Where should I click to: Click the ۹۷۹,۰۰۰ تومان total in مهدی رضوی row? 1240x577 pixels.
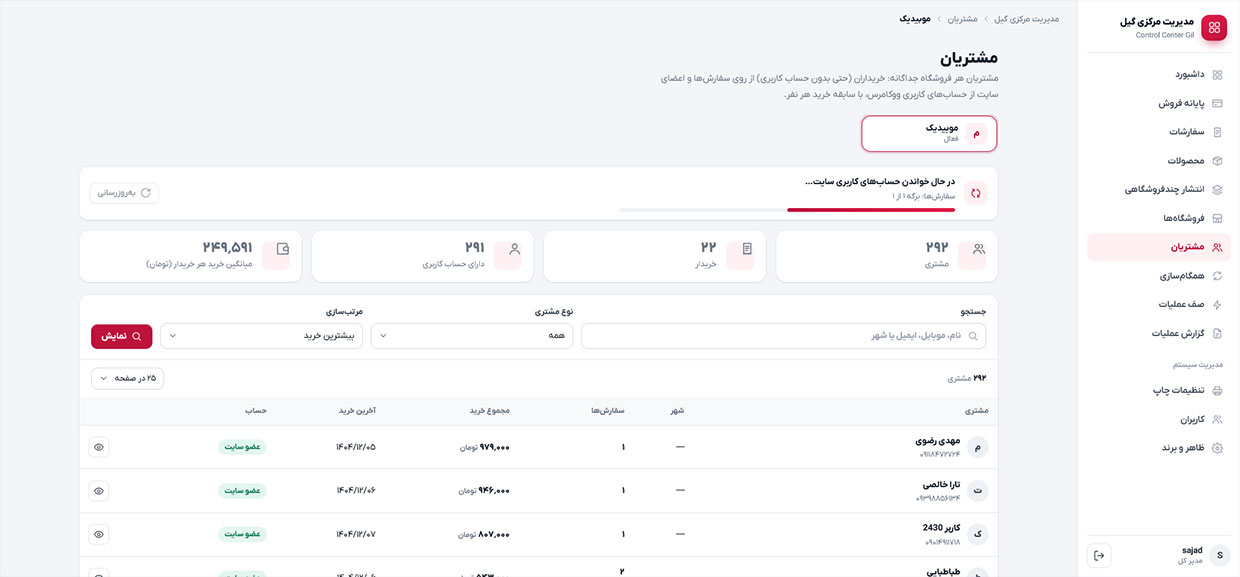tap(485, 447)
